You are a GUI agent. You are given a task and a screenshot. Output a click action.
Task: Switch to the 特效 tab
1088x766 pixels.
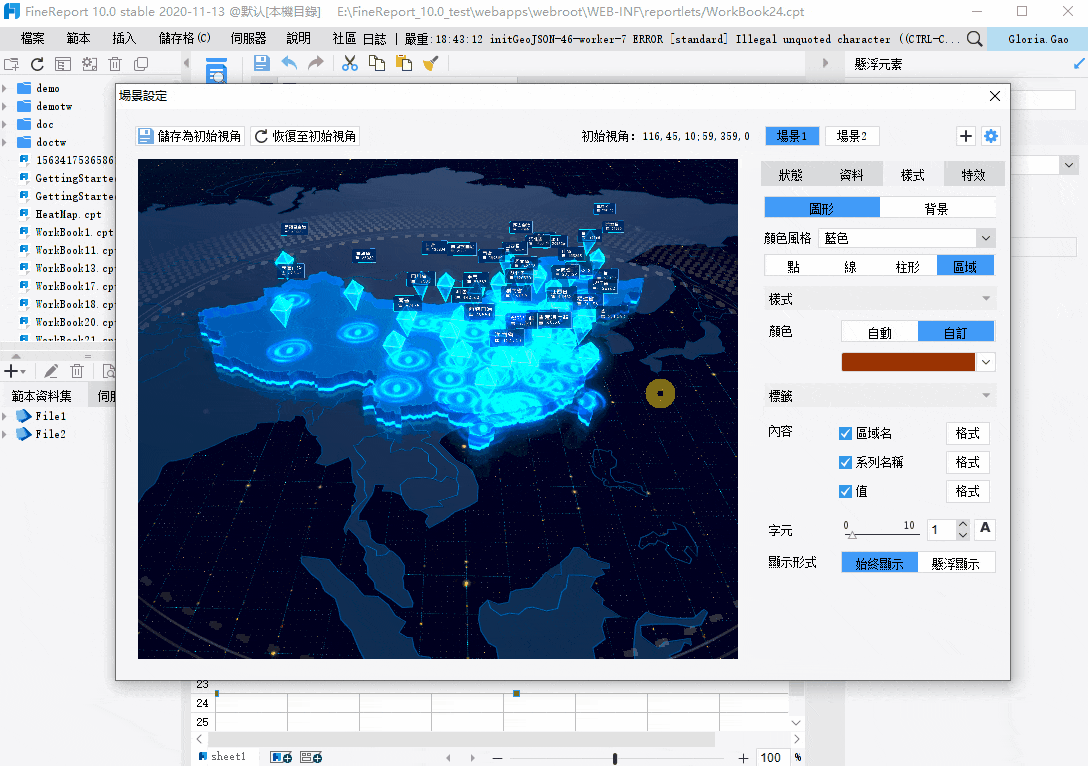973,175
